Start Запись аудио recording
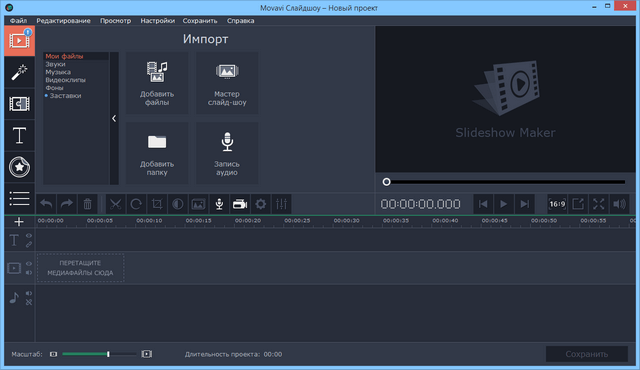The width and height of the screenshot is (640, 370). tap(227, 153)
